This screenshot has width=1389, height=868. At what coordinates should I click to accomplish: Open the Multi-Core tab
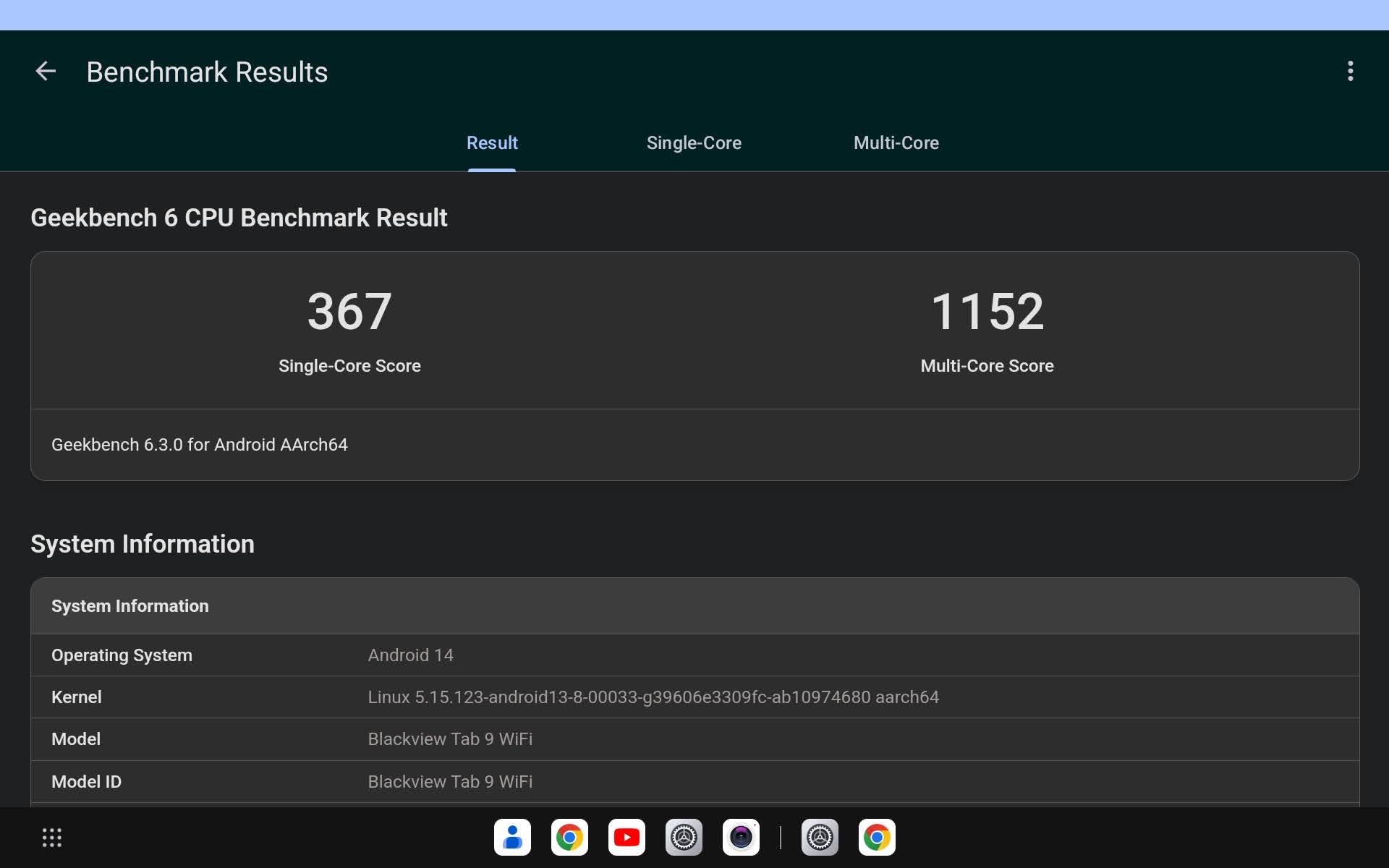tap(896, 142)
